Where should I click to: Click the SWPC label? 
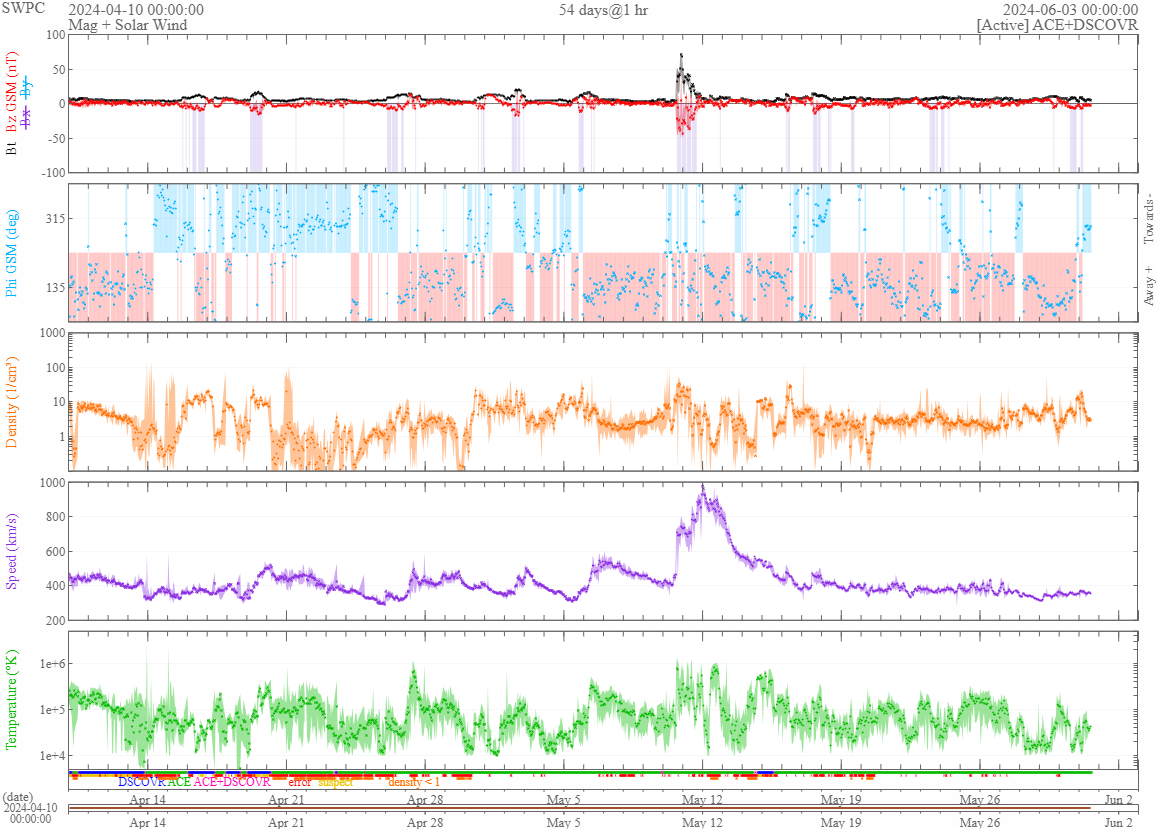click(23, 8)
